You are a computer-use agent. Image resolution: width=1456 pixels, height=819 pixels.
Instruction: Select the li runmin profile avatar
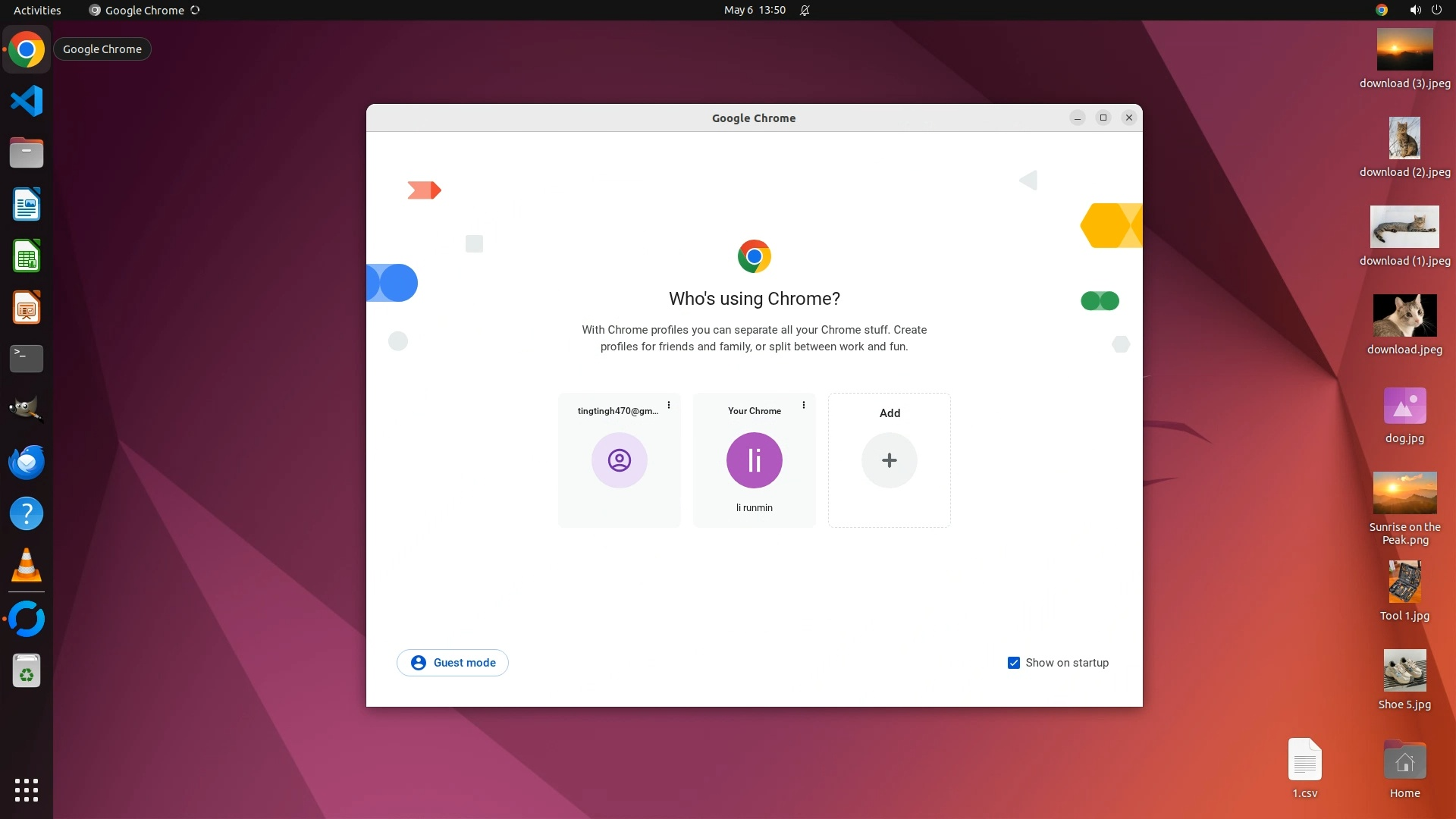coord(754,460)
